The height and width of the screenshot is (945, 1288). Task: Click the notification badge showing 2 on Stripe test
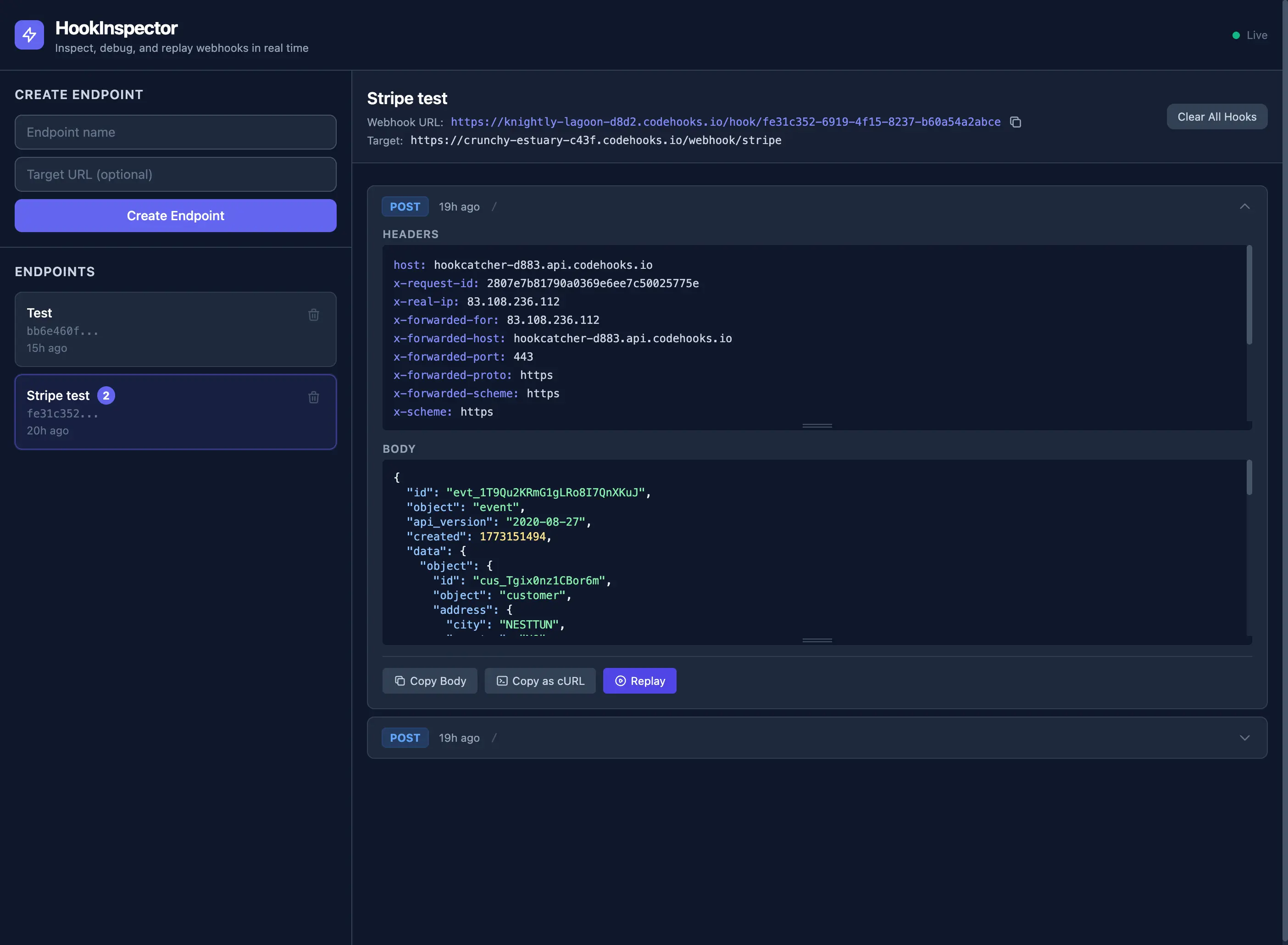coord(107,395)
